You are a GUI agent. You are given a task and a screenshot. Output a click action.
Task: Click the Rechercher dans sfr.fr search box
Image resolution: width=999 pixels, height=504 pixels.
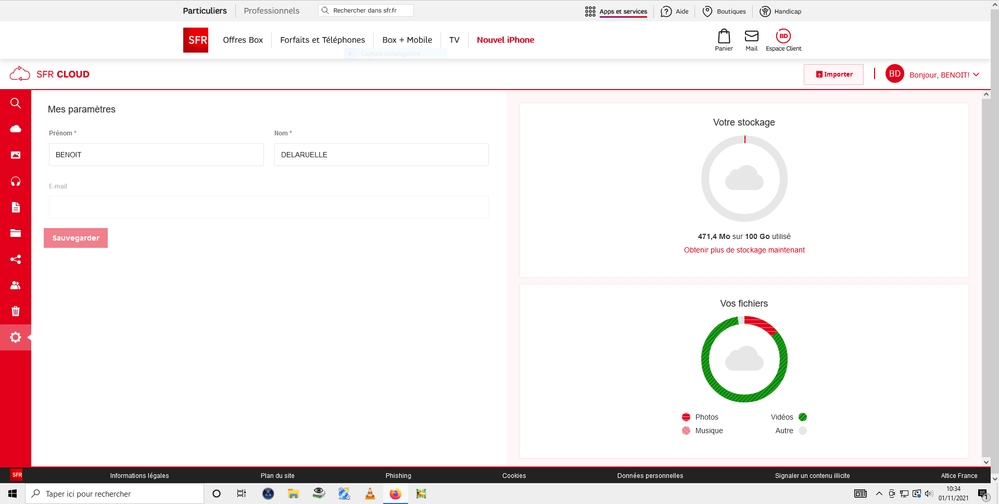(366, 11)
